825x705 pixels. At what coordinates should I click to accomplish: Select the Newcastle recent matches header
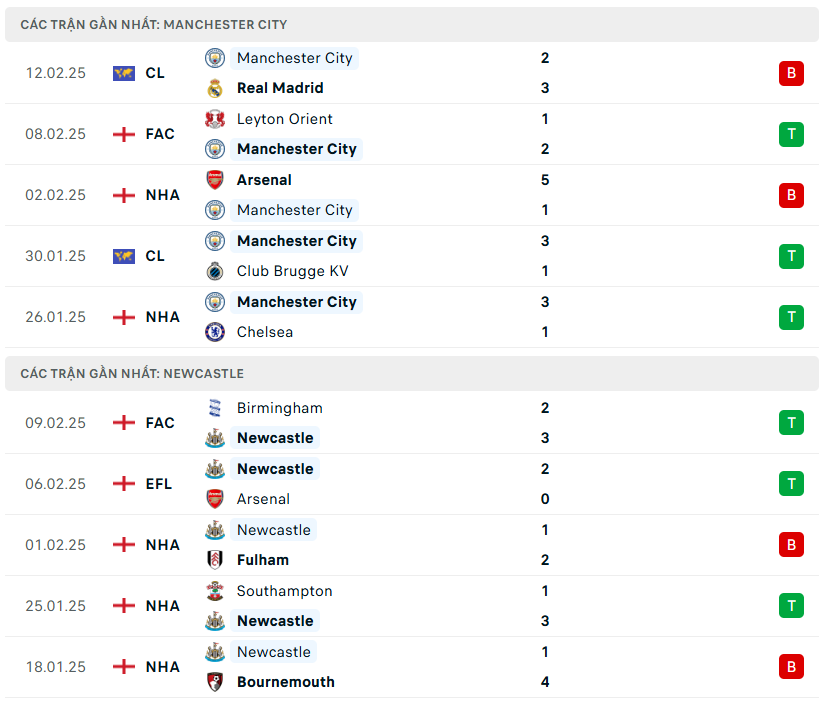click(132, 373)
